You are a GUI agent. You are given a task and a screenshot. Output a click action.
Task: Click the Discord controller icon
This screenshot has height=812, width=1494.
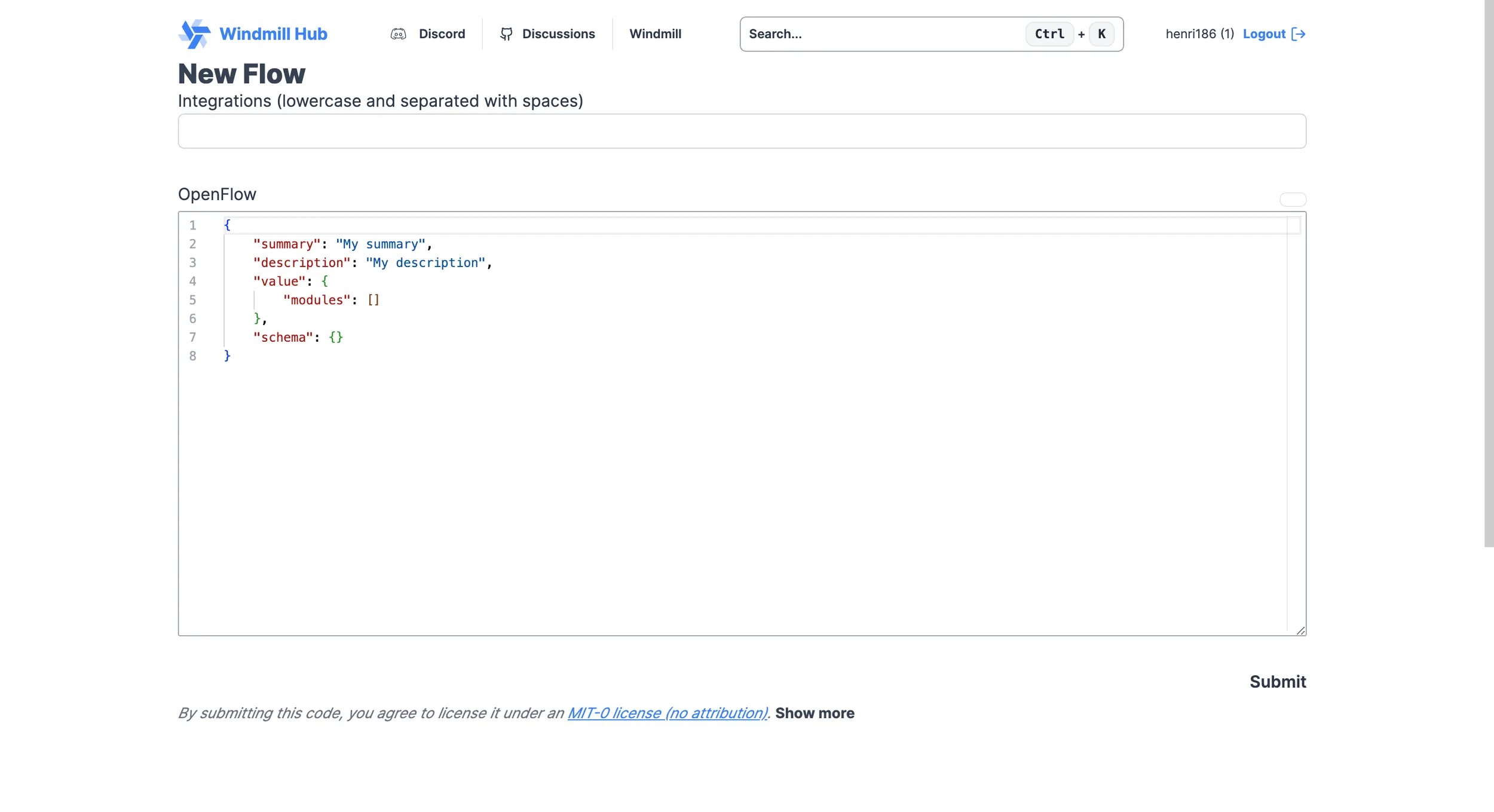click(398, 34)
